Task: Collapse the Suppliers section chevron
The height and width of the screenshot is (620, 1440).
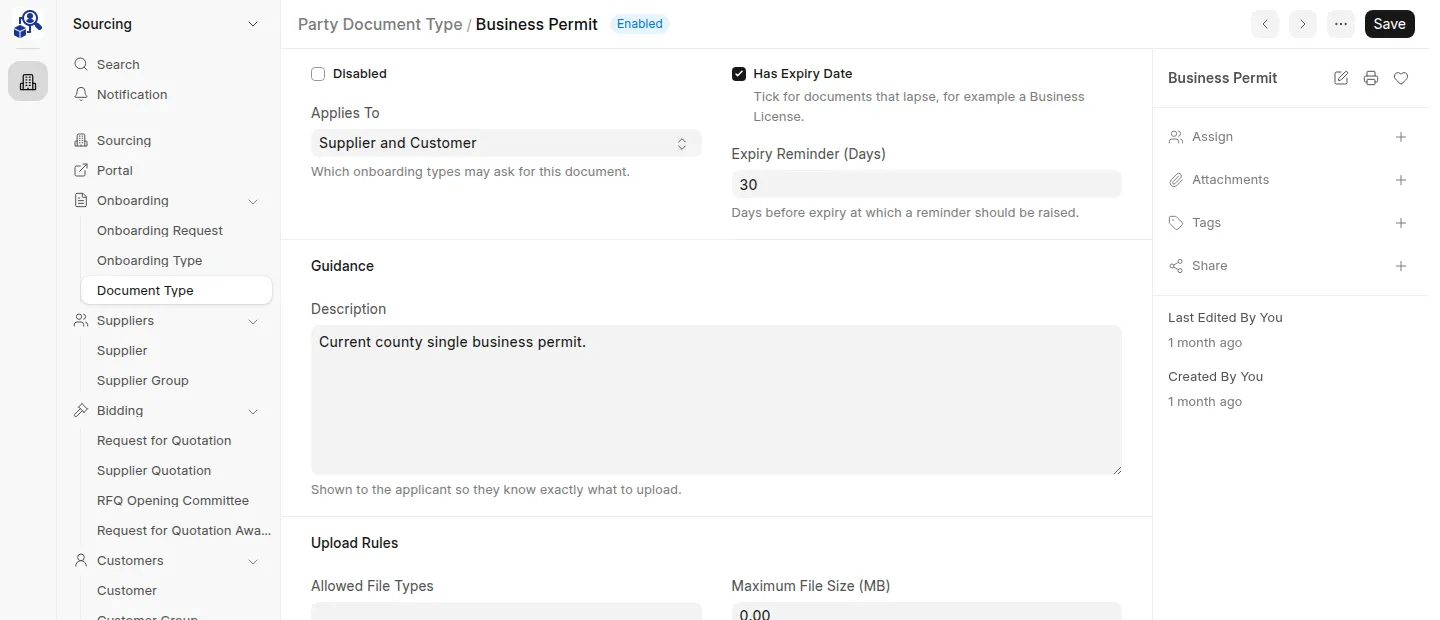Action: [253, 321]
